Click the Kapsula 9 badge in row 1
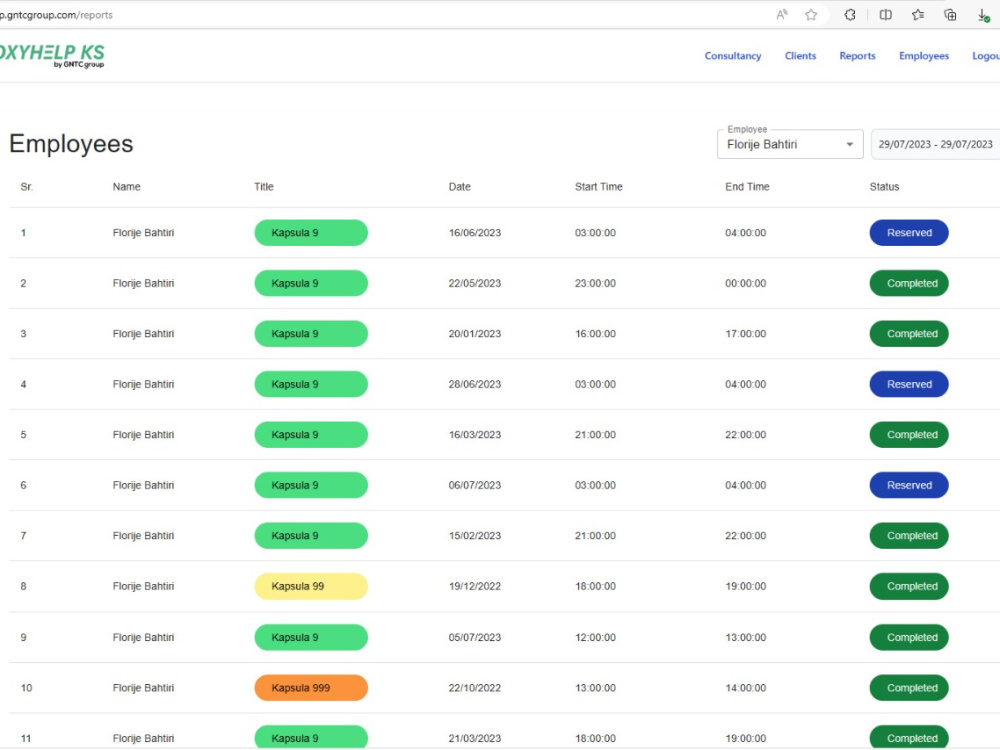1000x750 pixels. coord(311,233)
